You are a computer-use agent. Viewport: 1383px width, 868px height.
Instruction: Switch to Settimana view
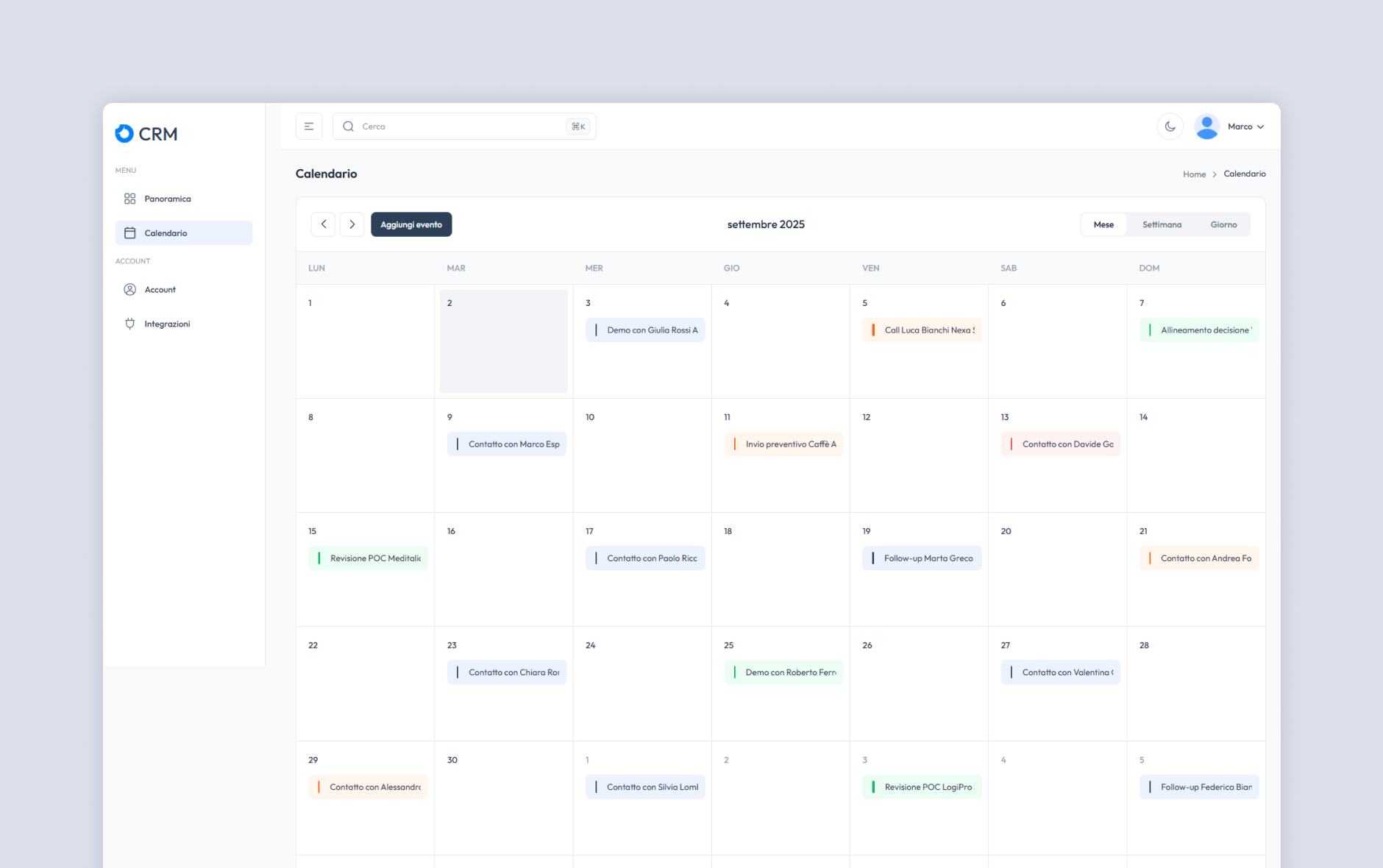pyautogui.click(x=1162, y=224)
